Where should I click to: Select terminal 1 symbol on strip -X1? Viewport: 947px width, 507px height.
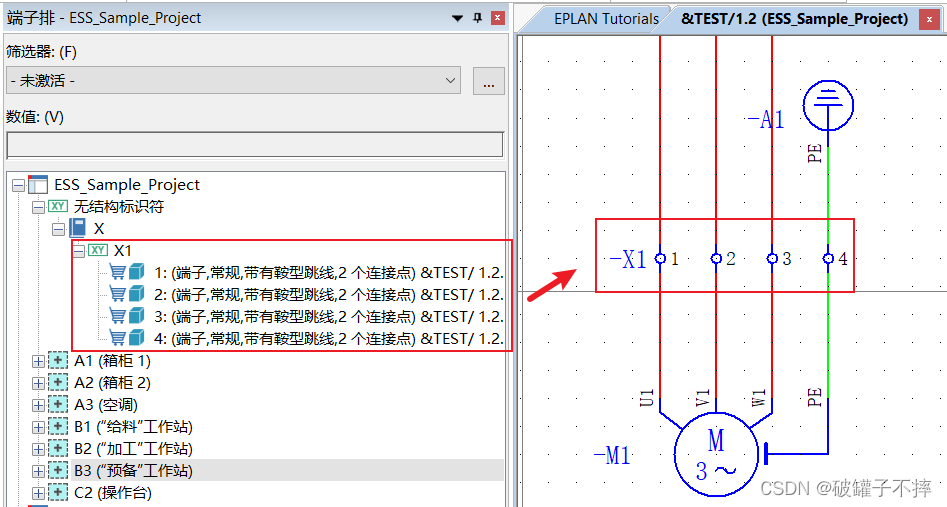[x=660, y=259]
